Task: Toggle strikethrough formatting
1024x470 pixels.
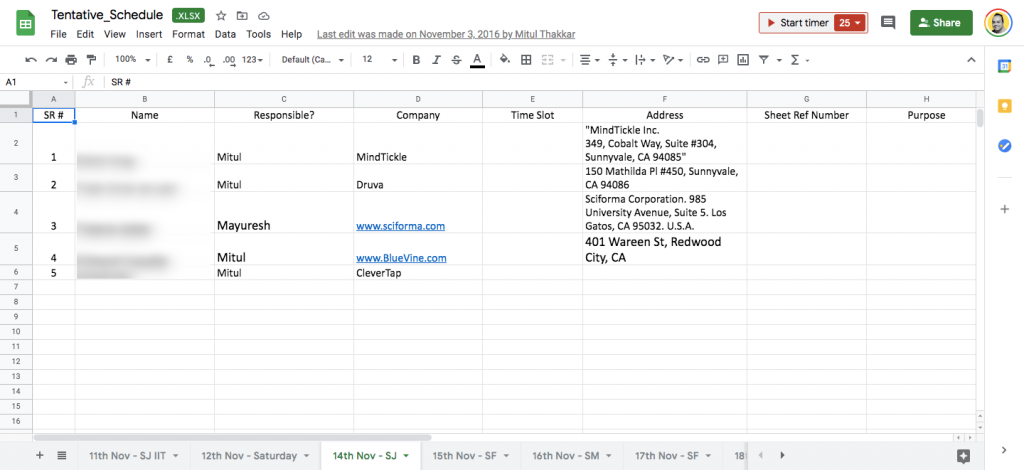Action: point(456,59)
